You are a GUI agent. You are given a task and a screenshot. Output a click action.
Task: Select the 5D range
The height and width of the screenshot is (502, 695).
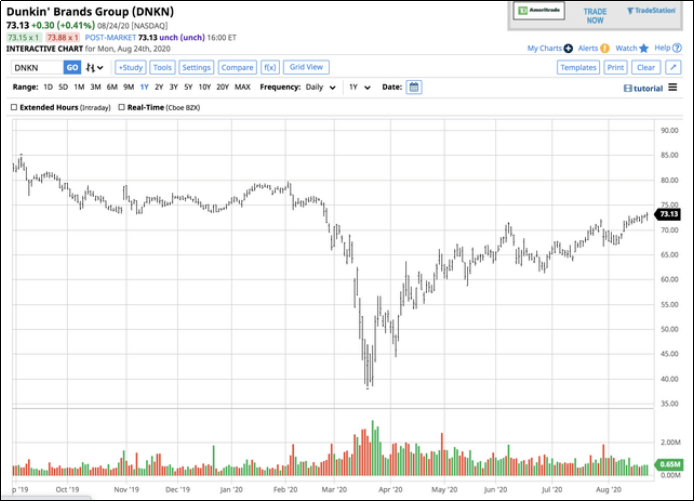pyautogui.click(x=63, y=87)
